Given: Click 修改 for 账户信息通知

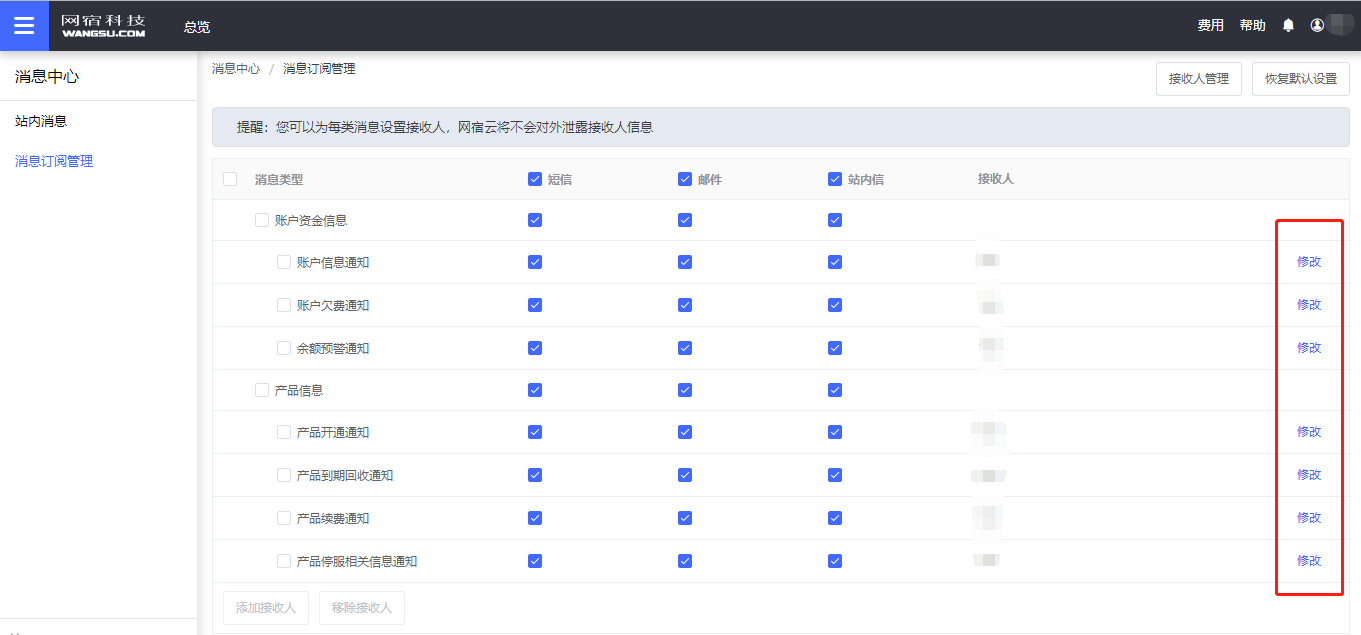Looking at the screenshot, I should click(1308, 262).
